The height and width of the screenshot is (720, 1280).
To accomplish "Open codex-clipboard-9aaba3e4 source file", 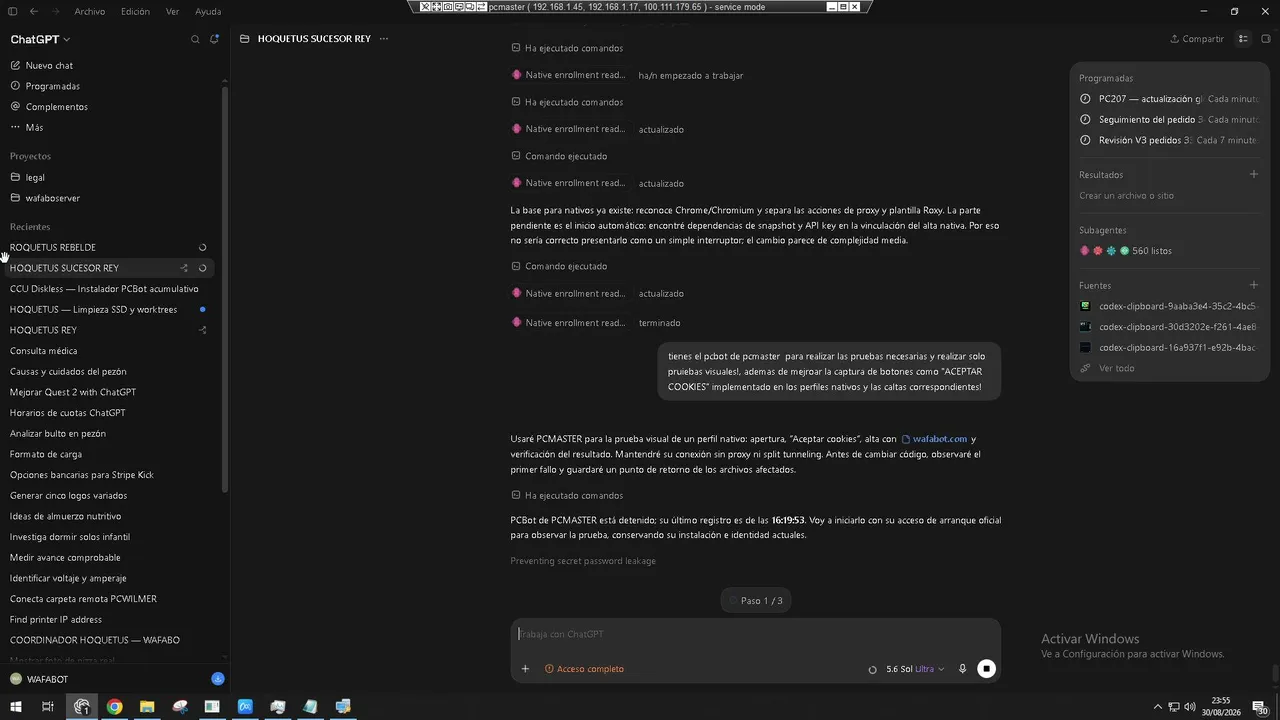I will click(1169, 306).
